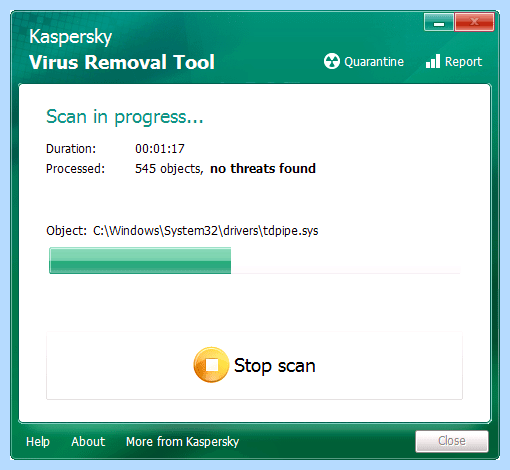
Task: Click the orange stop scan icon
Action: pos(211,365)
